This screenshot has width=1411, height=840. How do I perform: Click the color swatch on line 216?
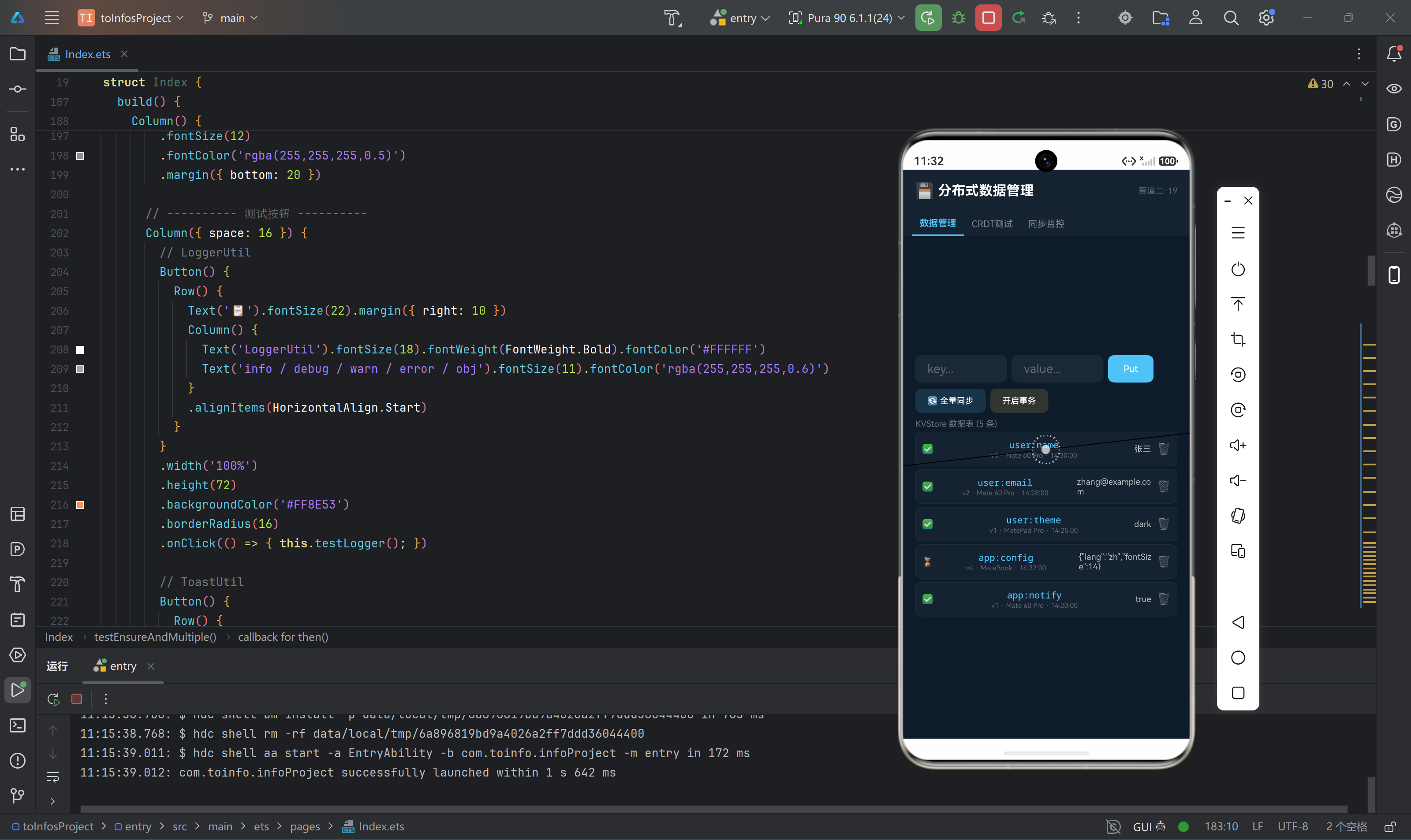coord(80,505)
